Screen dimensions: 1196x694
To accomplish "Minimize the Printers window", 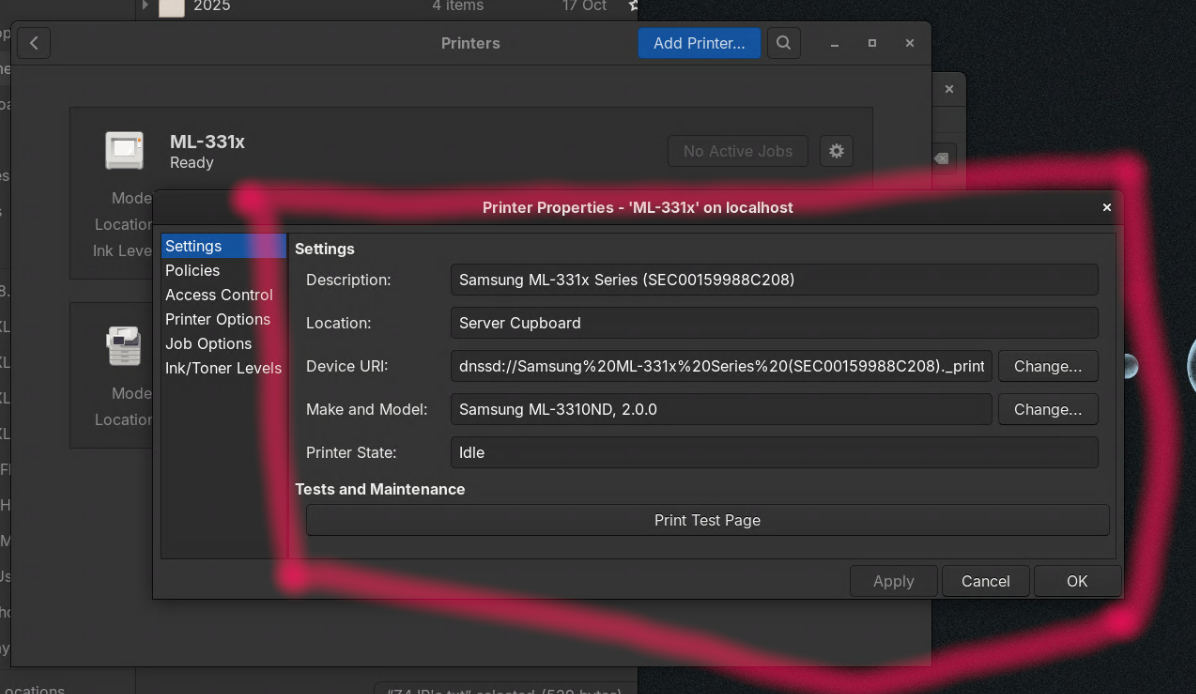I will 835,43.
